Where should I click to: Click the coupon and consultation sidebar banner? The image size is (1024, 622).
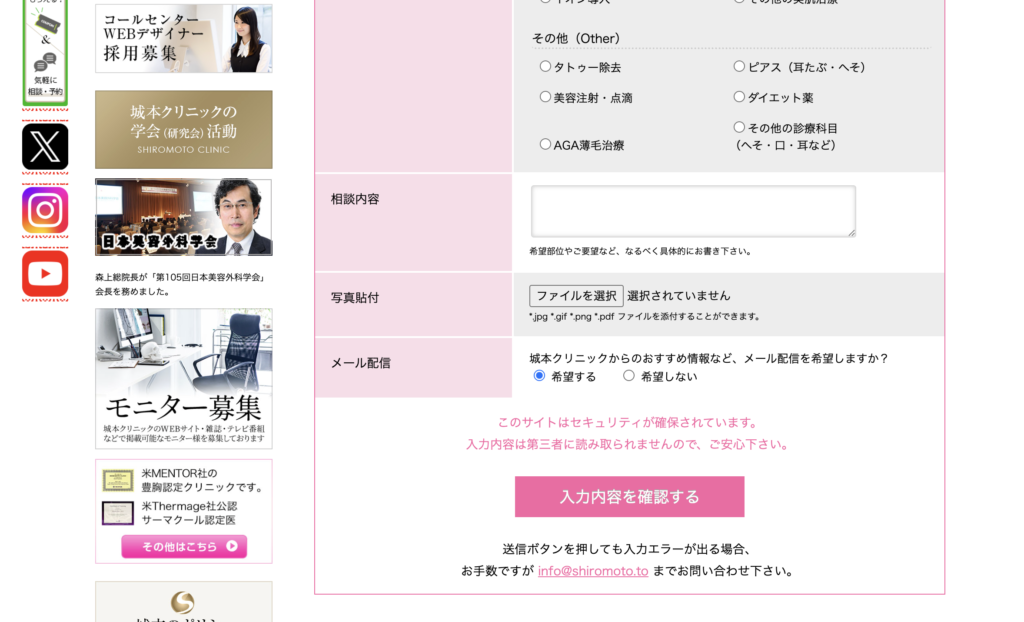44,50
